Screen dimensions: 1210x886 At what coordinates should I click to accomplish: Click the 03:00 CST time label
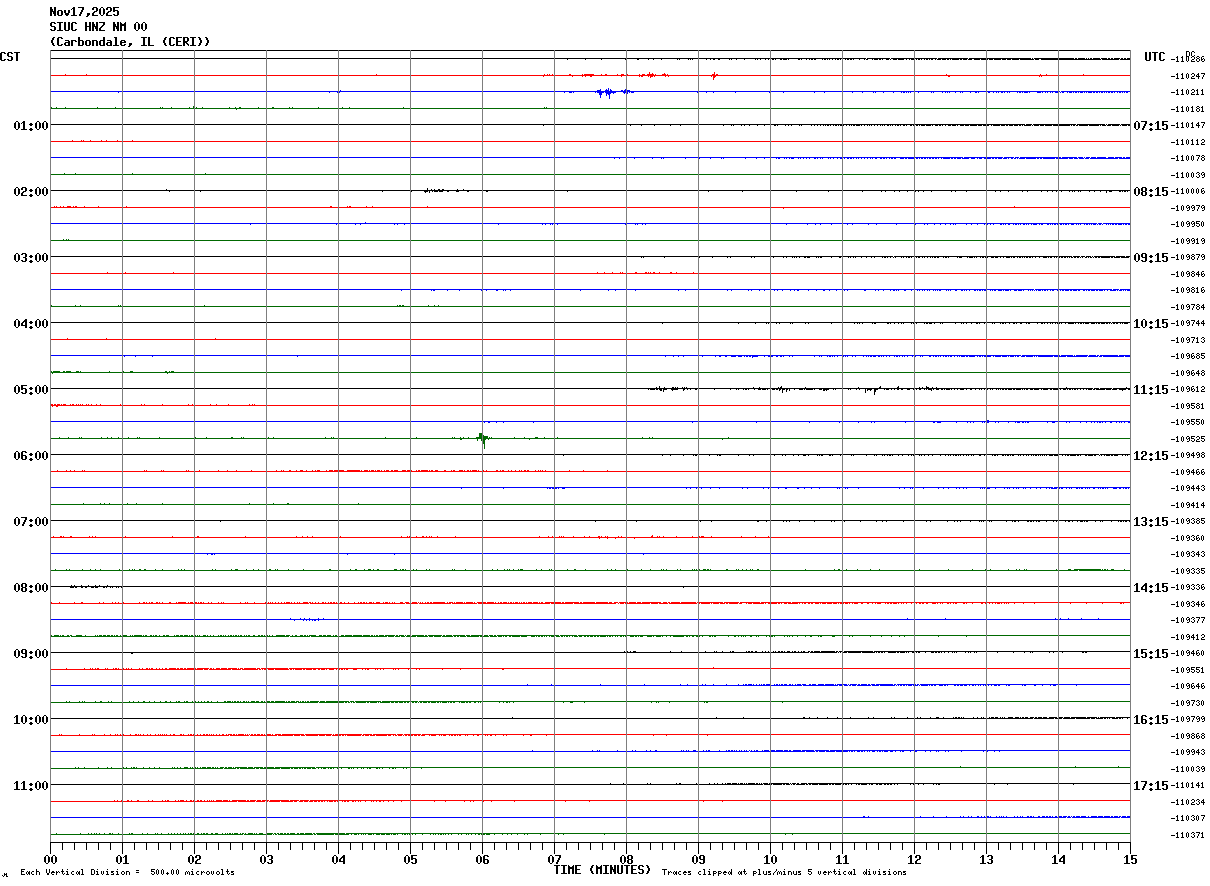click(31, 258)
